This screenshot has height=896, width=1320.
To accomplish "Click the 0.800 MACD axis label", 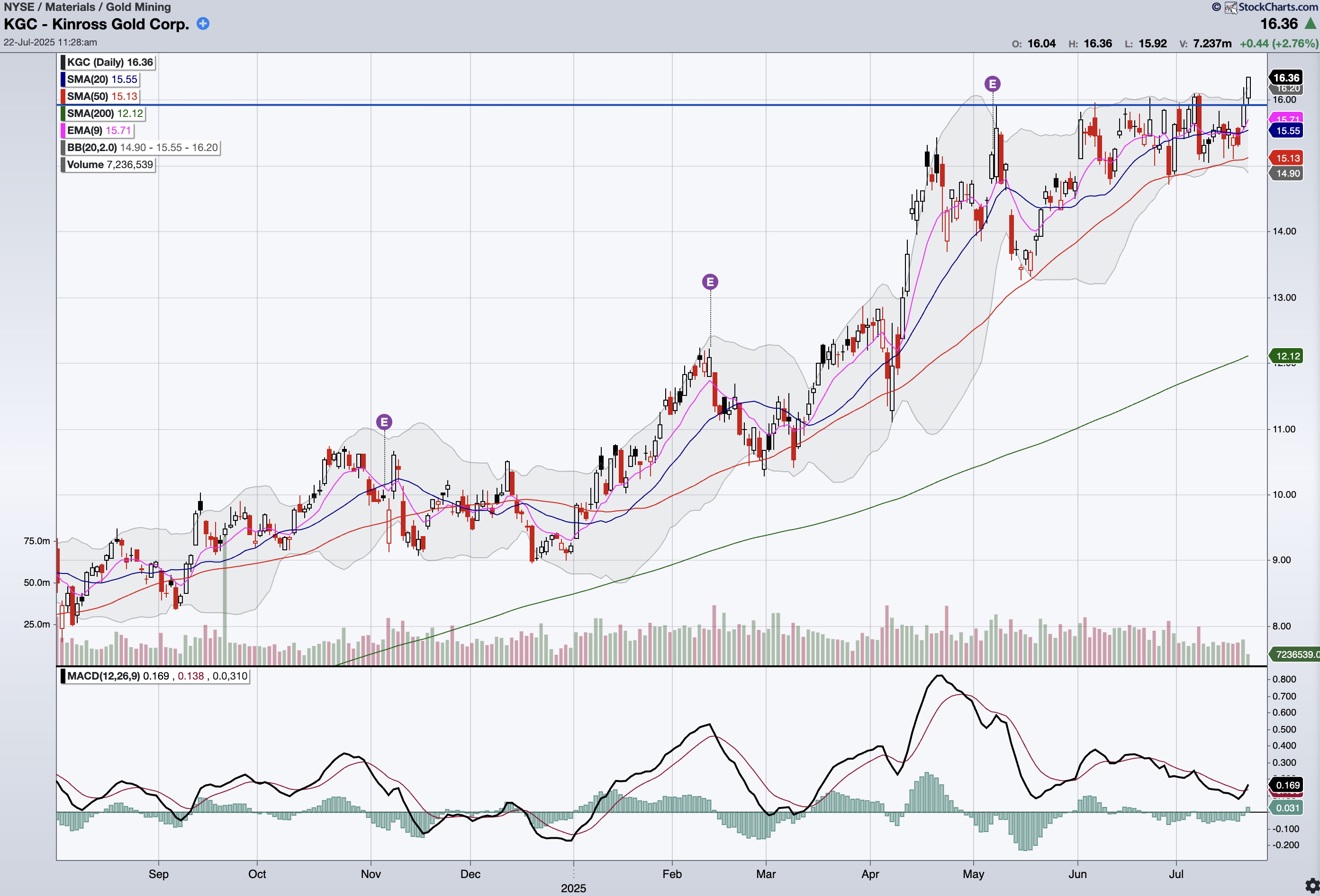I will (x=1284, y=679).
